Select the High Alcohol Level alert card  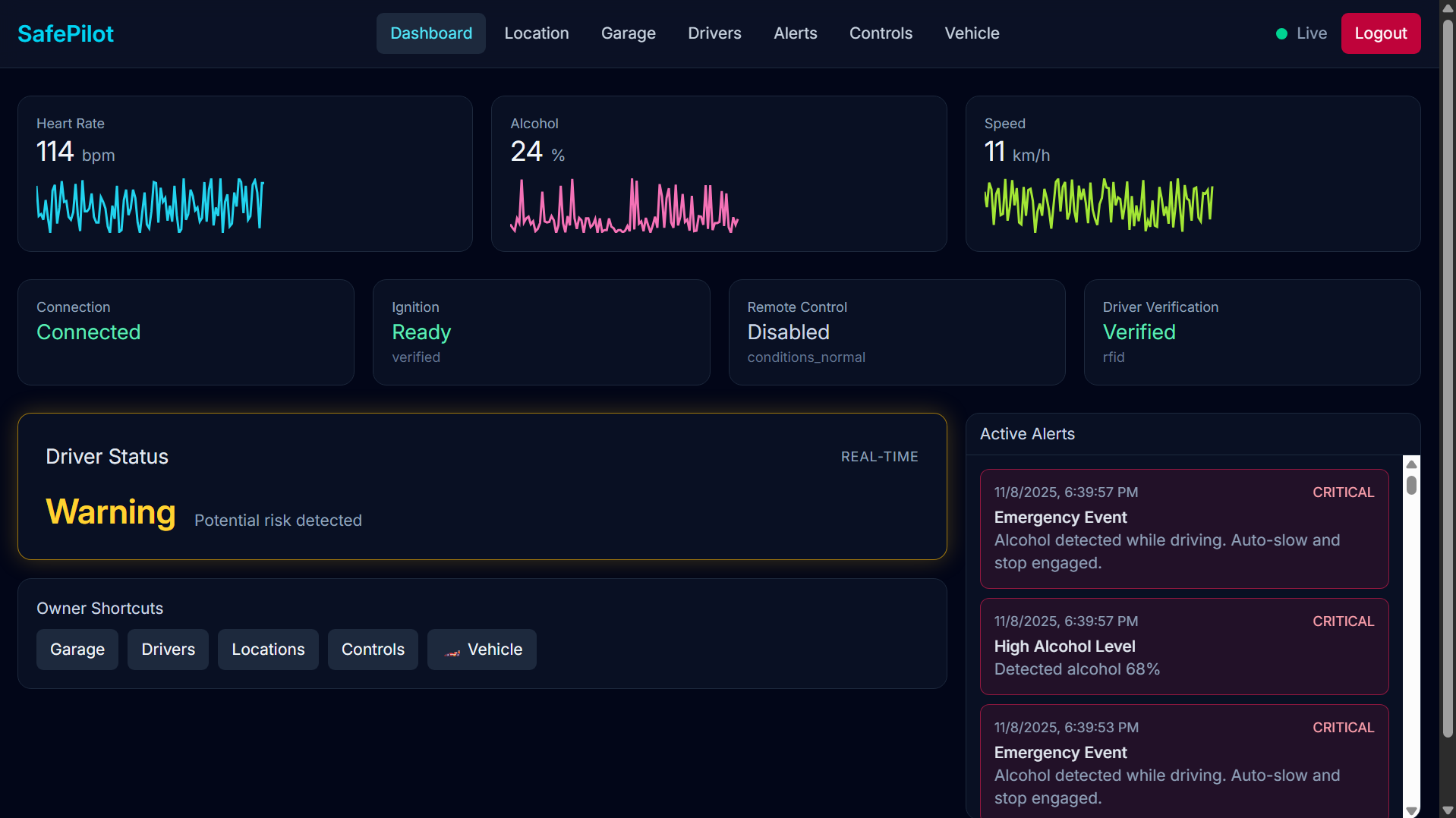[1183, 646]
